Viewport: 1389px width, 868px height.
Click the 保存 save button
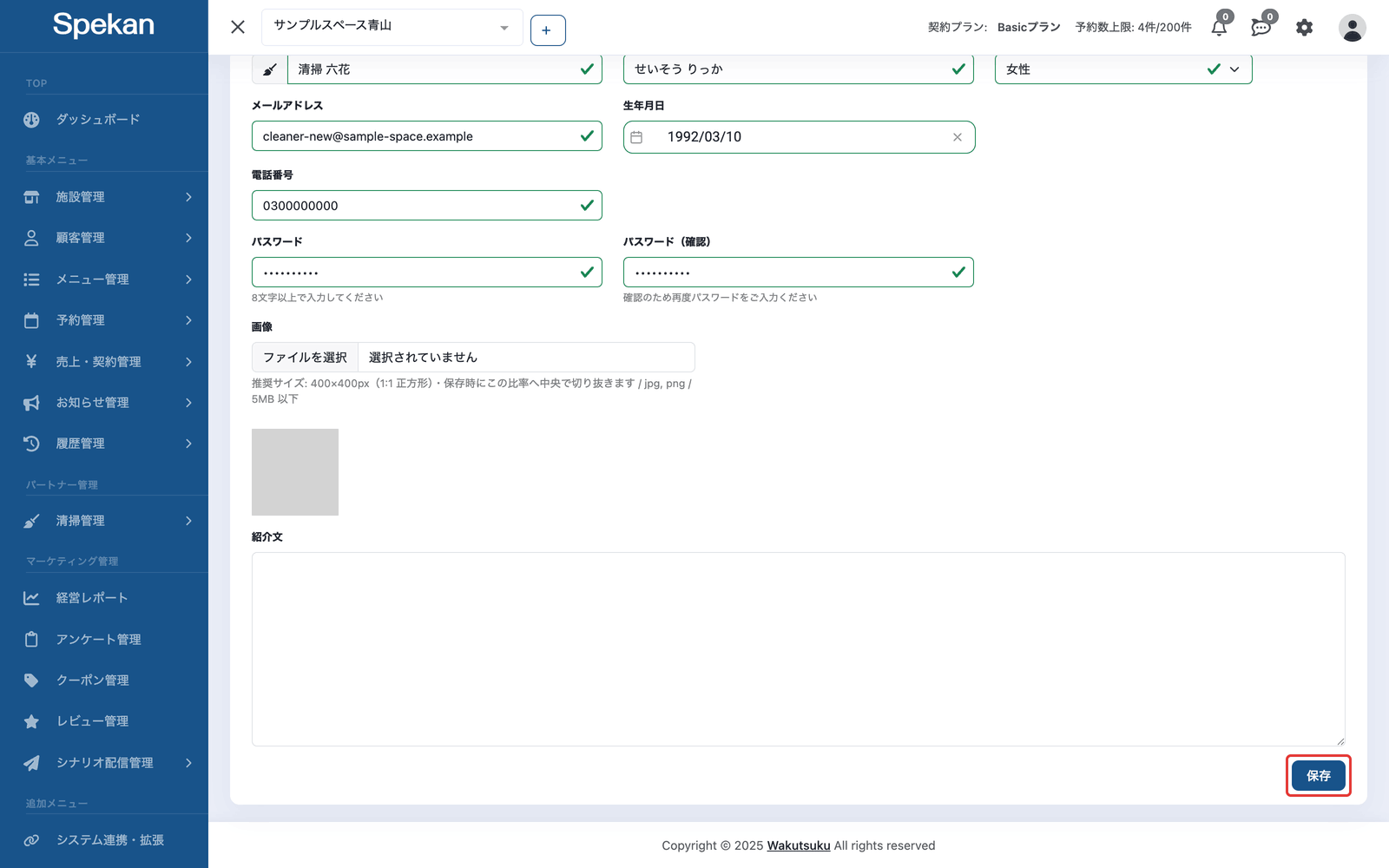point(1318,776)
